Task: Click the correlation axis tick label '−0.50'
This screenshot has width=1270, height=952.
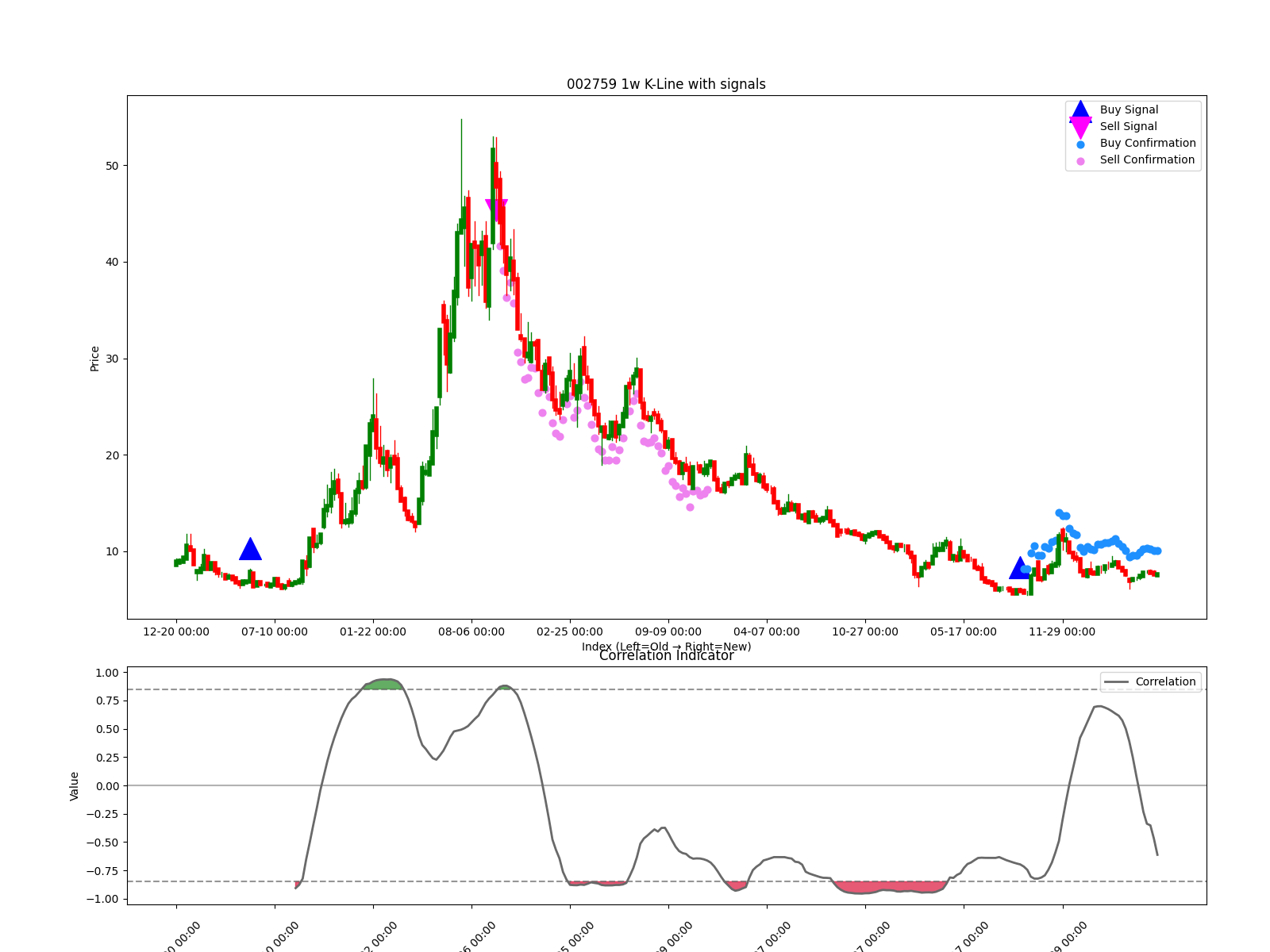Action: pyautogui.click(x=103, y=843)
